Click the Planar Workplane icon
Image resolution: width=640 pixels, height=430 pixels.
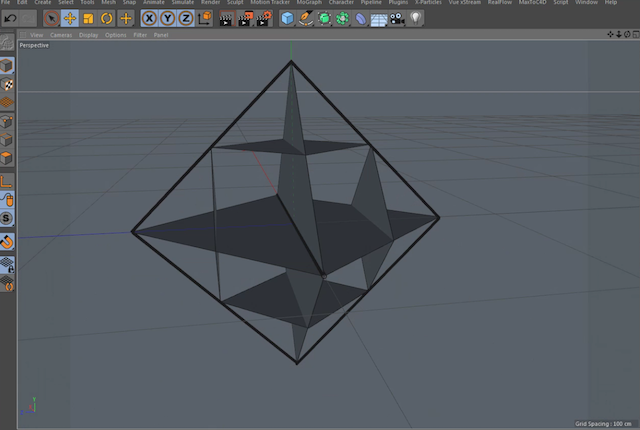7,283
